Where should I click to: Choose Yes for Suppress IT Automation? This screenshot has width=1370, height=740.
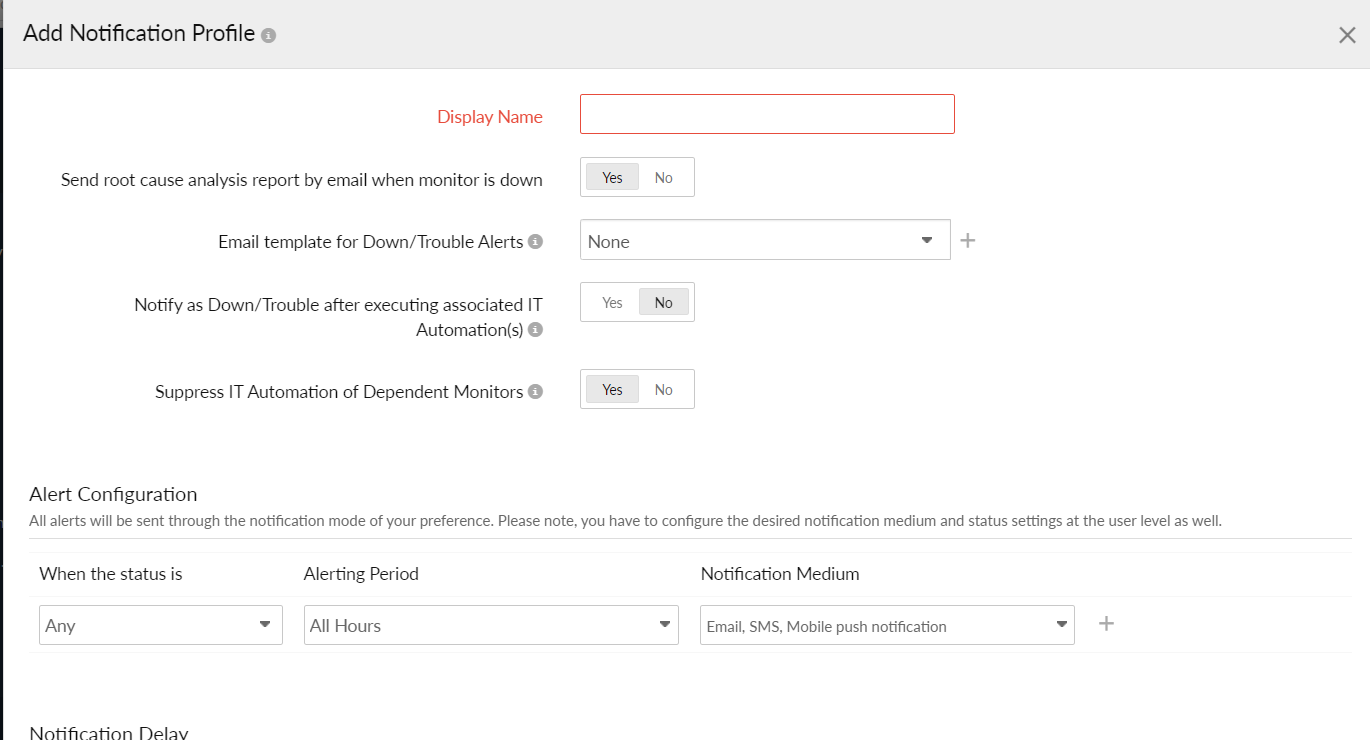(612, 390)
